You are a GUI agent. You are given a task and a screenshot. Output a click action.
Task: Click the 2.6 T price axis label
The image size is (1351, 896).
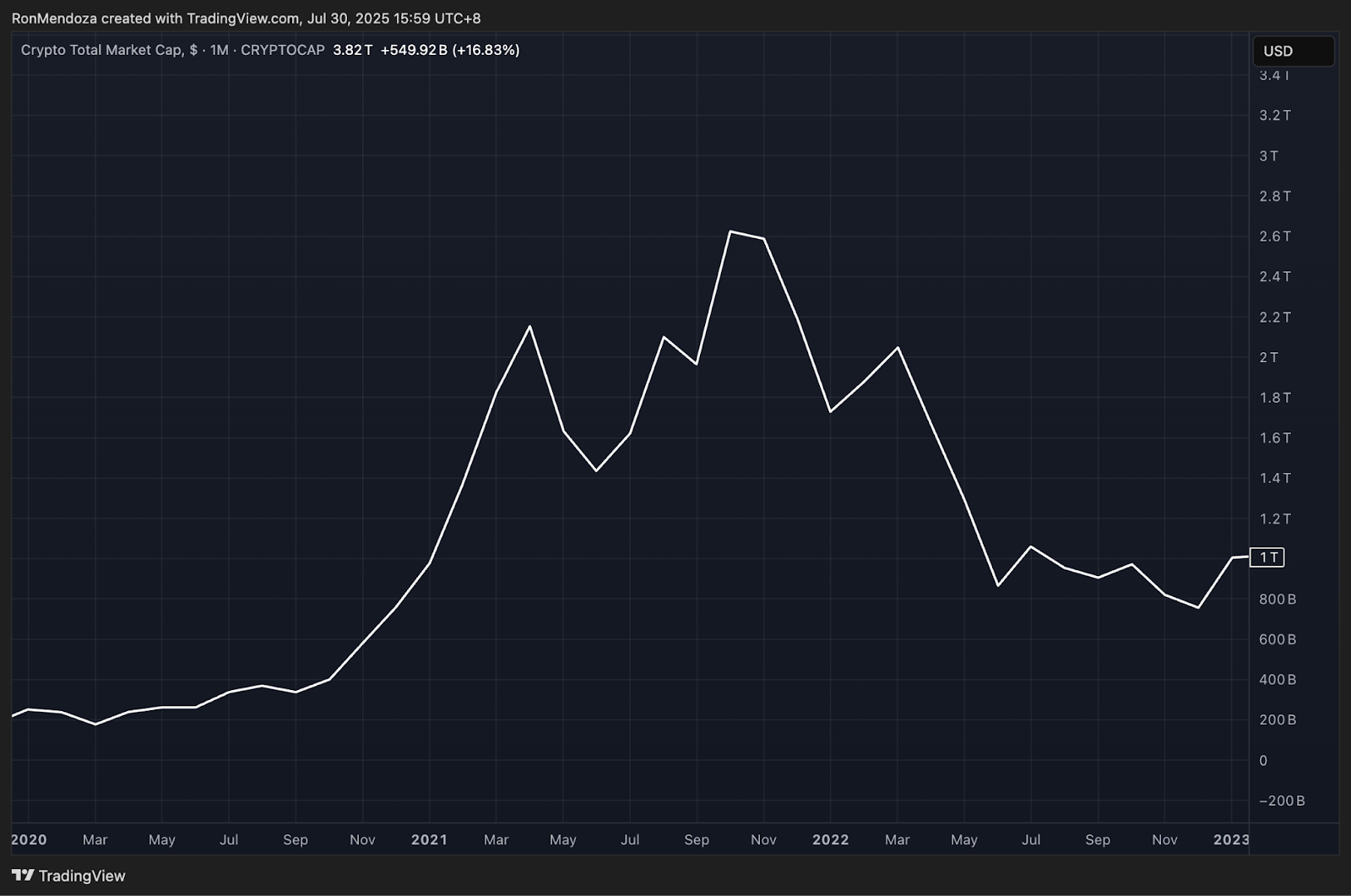point(1275,236)
